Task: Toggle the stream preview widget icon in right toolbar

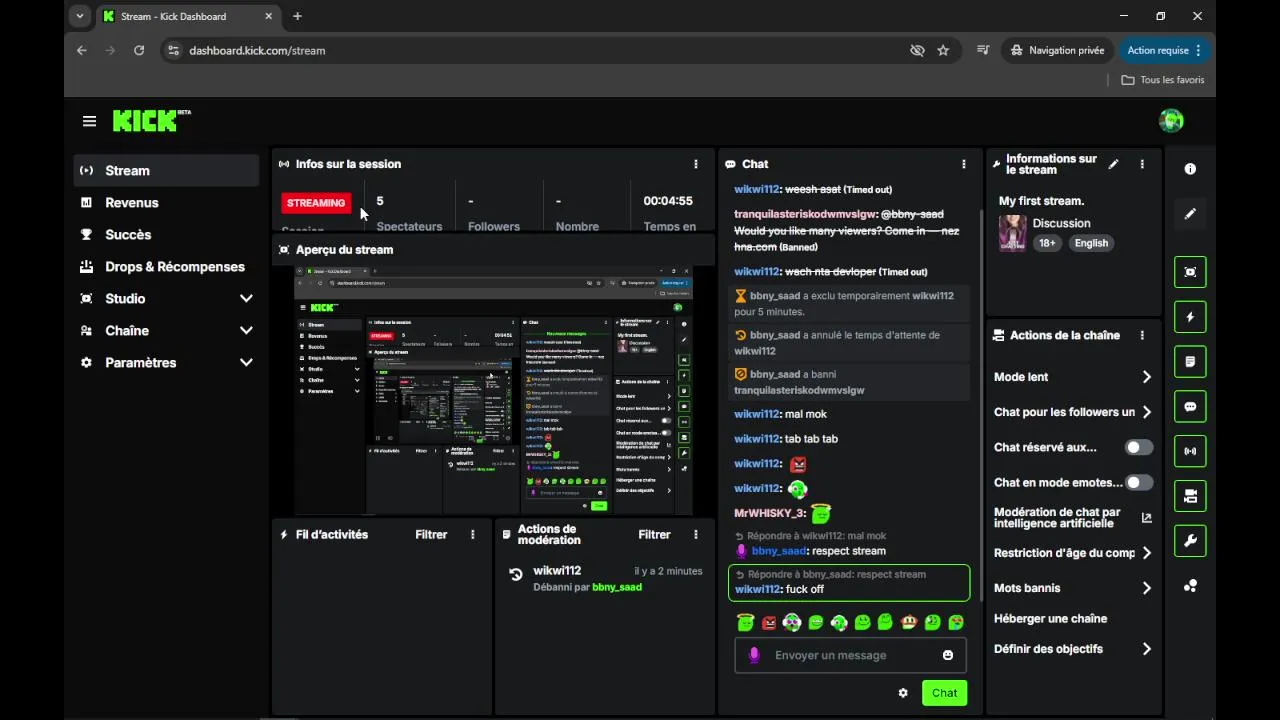Action: point(1190,272)
